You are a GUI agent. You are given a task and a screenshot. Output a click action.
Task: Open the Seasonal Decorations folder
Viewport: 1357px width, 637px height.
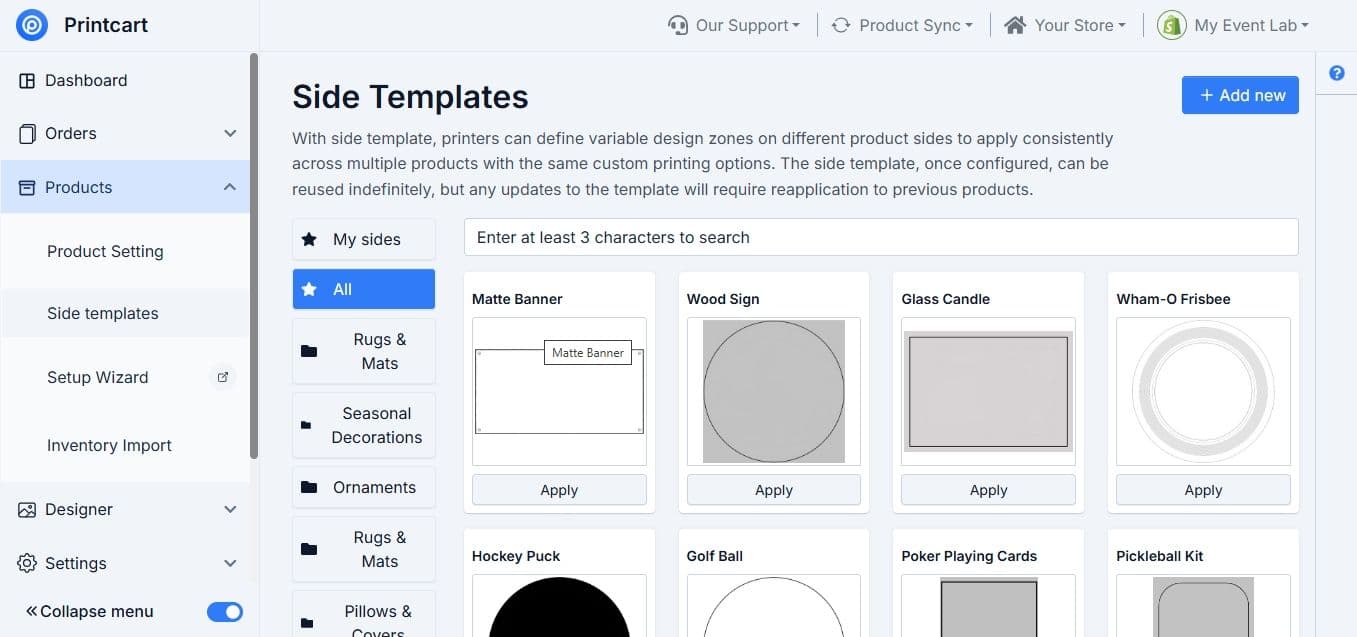coord(364,425)
